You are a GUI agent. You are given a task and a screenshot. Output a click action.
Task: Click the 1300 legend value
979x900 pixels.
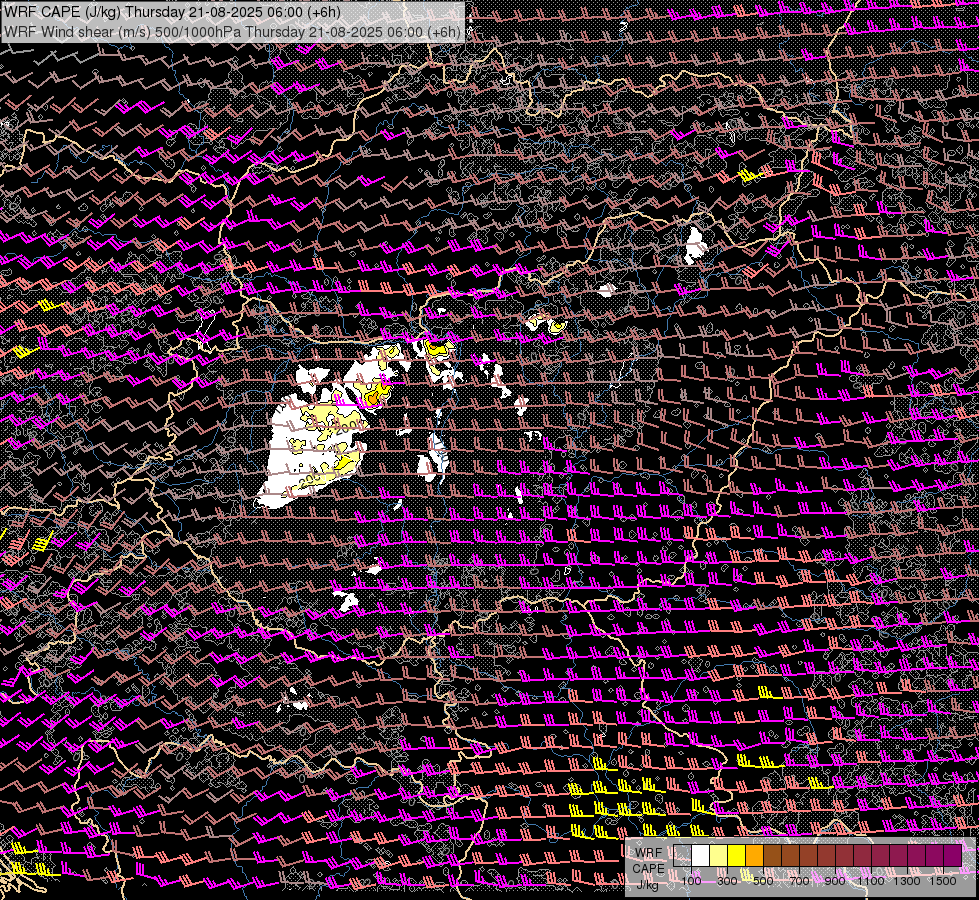pos(907,881)
